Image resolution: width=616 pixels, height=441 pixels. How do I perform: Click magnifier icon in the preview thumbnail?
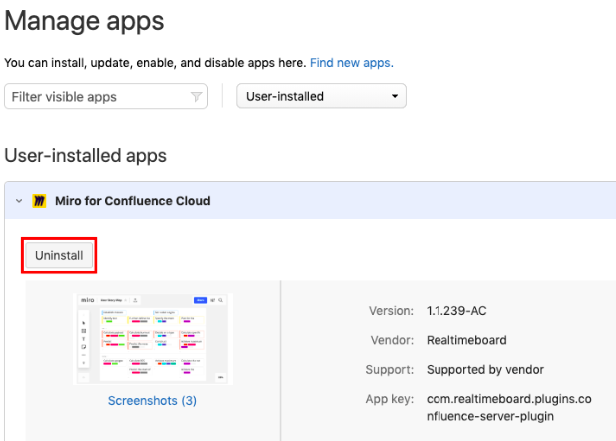point(222,300)
